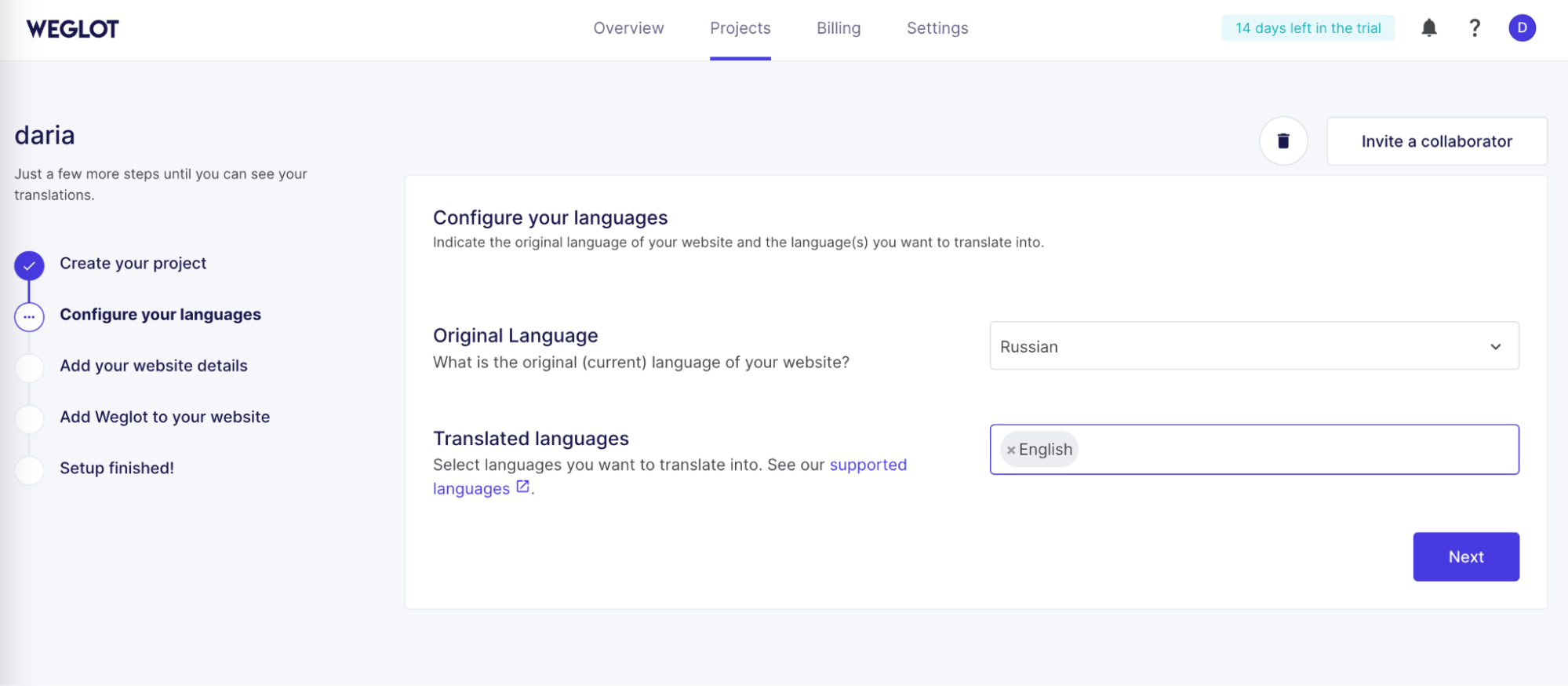Screen dimensions: 1568x686
Task: Click the Configure your languages heading
Action: pyautogui.click(x=550, y=217)
